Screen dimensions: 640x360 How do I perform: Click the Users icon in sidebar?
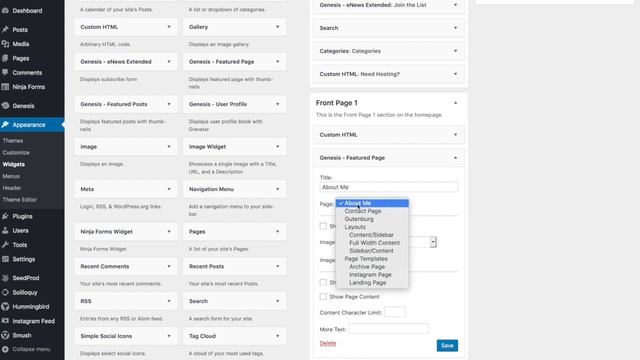tap(5, 230)
